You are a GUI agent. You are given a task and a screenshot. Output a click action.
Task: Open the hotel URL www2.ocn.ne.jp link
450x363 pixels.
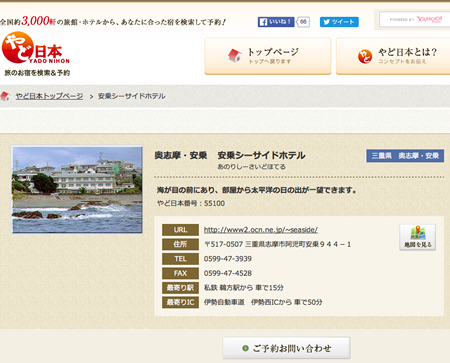click(261, 230)
